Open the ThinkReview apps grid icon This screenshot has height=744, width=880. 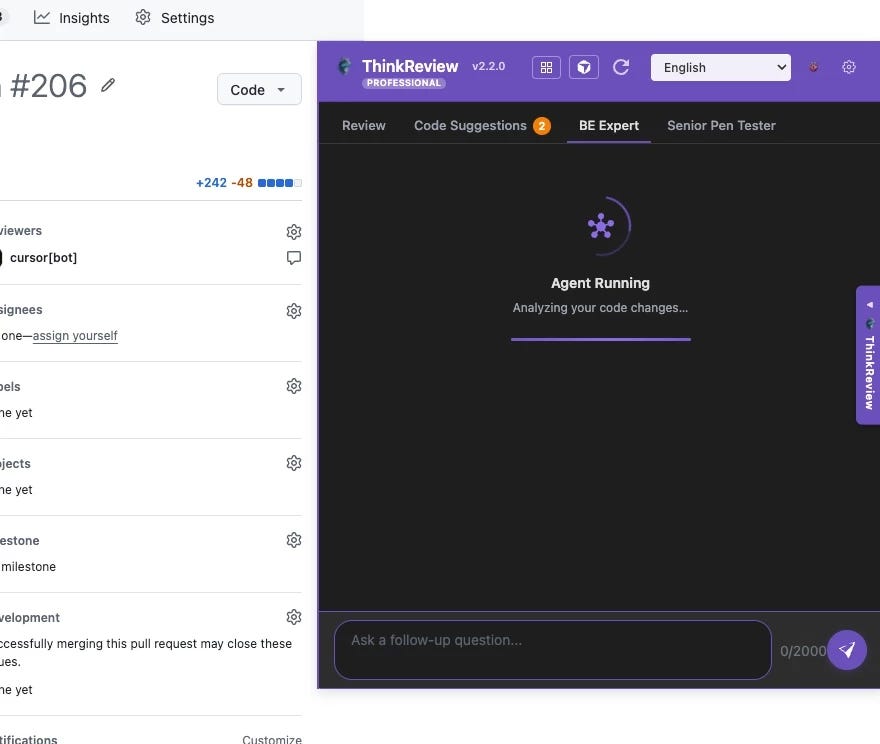click(546, 67)
